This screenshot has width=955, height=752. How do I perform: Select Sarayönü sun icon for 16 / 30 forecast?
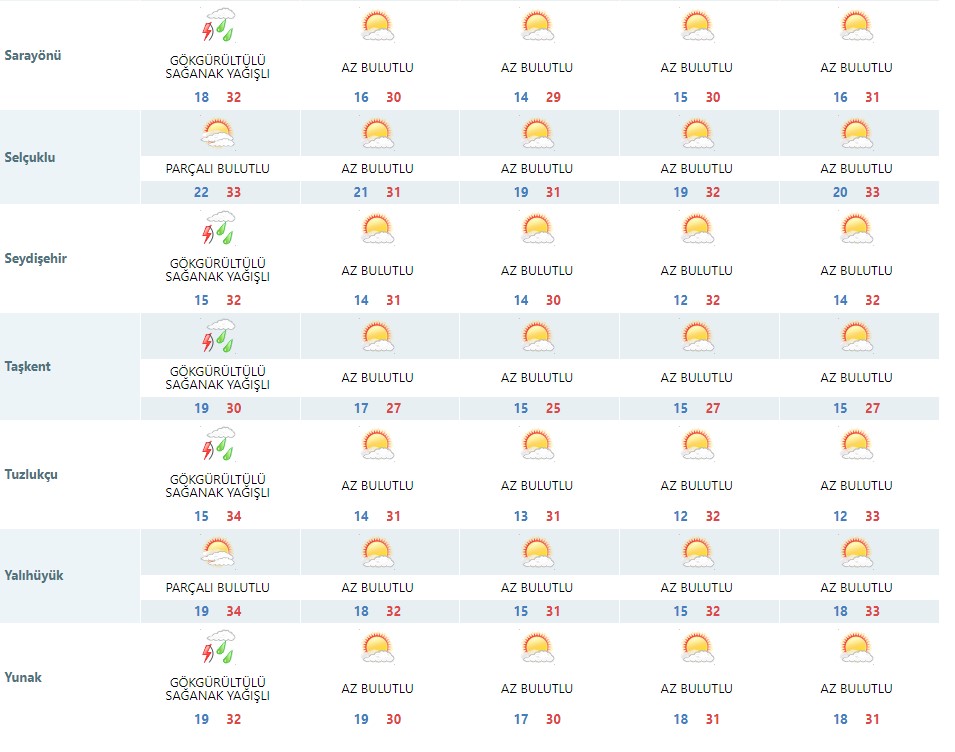pyautogui.click(x=378, y=26)
